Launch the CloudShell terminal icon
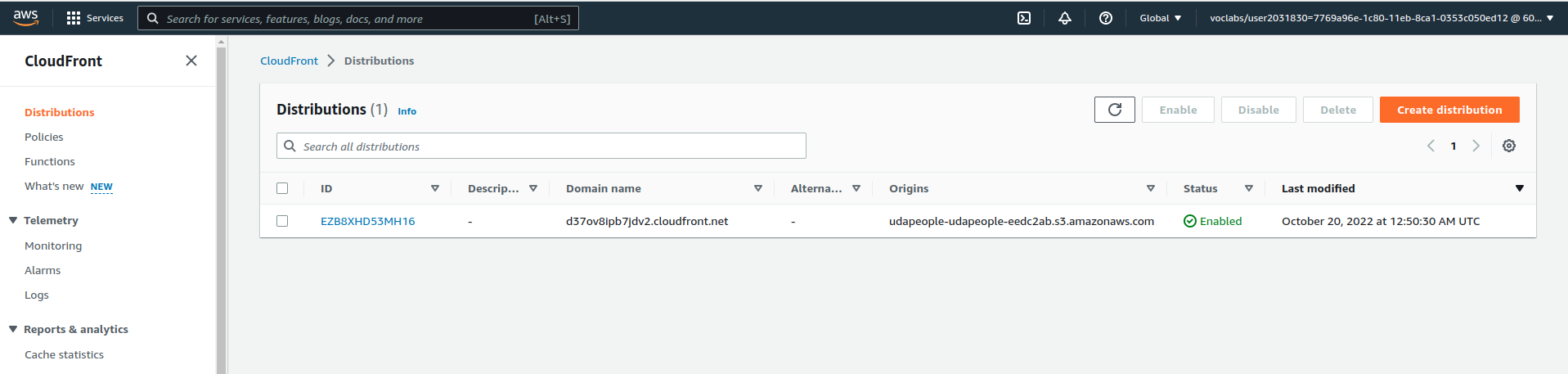1568x374 pixels. click(x=1024, y=18)
